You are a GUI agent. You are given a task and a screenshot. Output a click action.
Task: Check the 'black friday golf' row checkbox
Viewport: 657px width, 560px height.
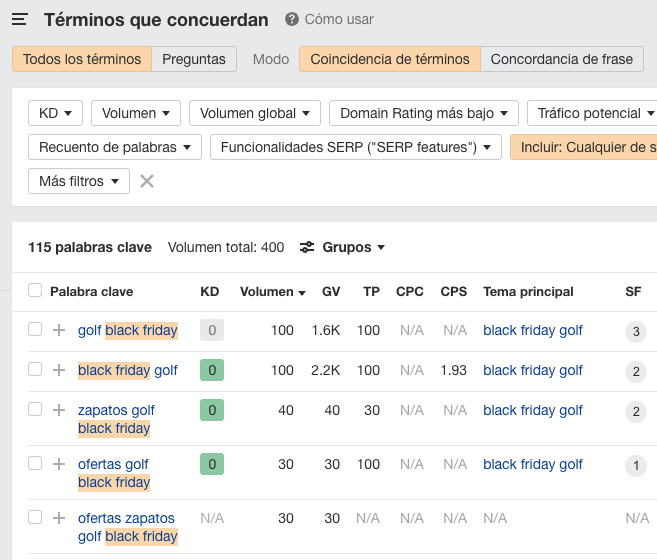point(35,369)
